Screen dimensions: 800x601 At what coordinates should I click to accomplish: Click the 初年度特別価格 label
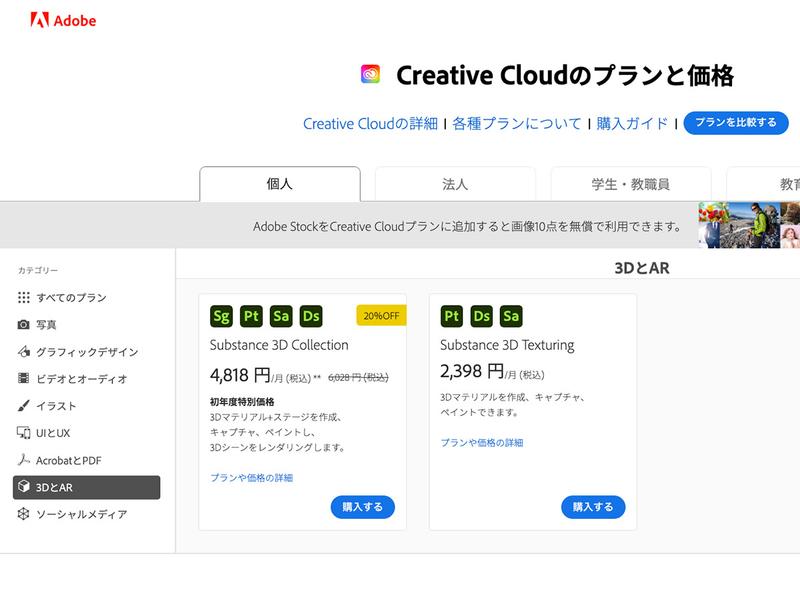click(242, 402)
